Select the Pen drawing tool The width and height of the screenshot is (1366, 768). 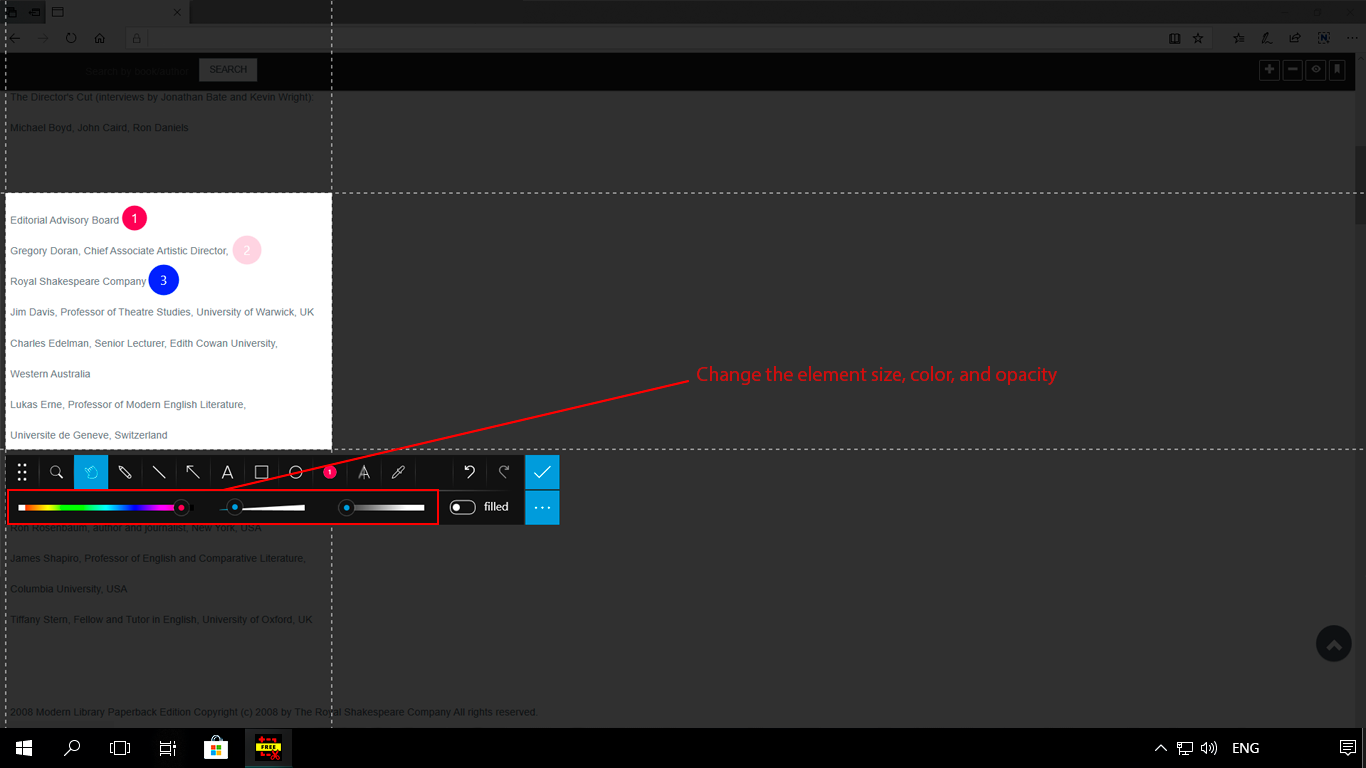point(125,472)
